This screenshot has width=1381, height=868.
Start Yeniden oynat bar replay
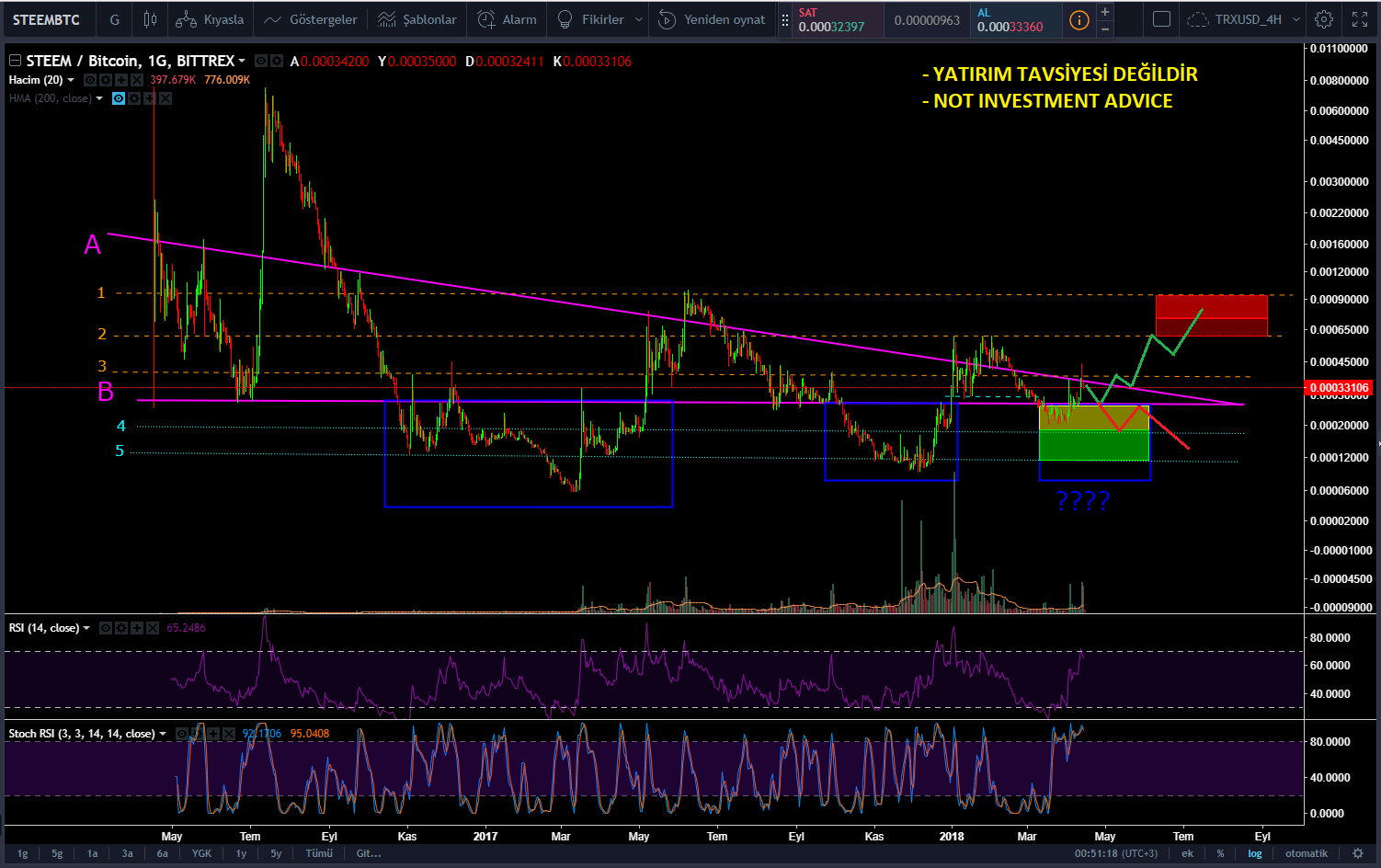coord(713,19)
